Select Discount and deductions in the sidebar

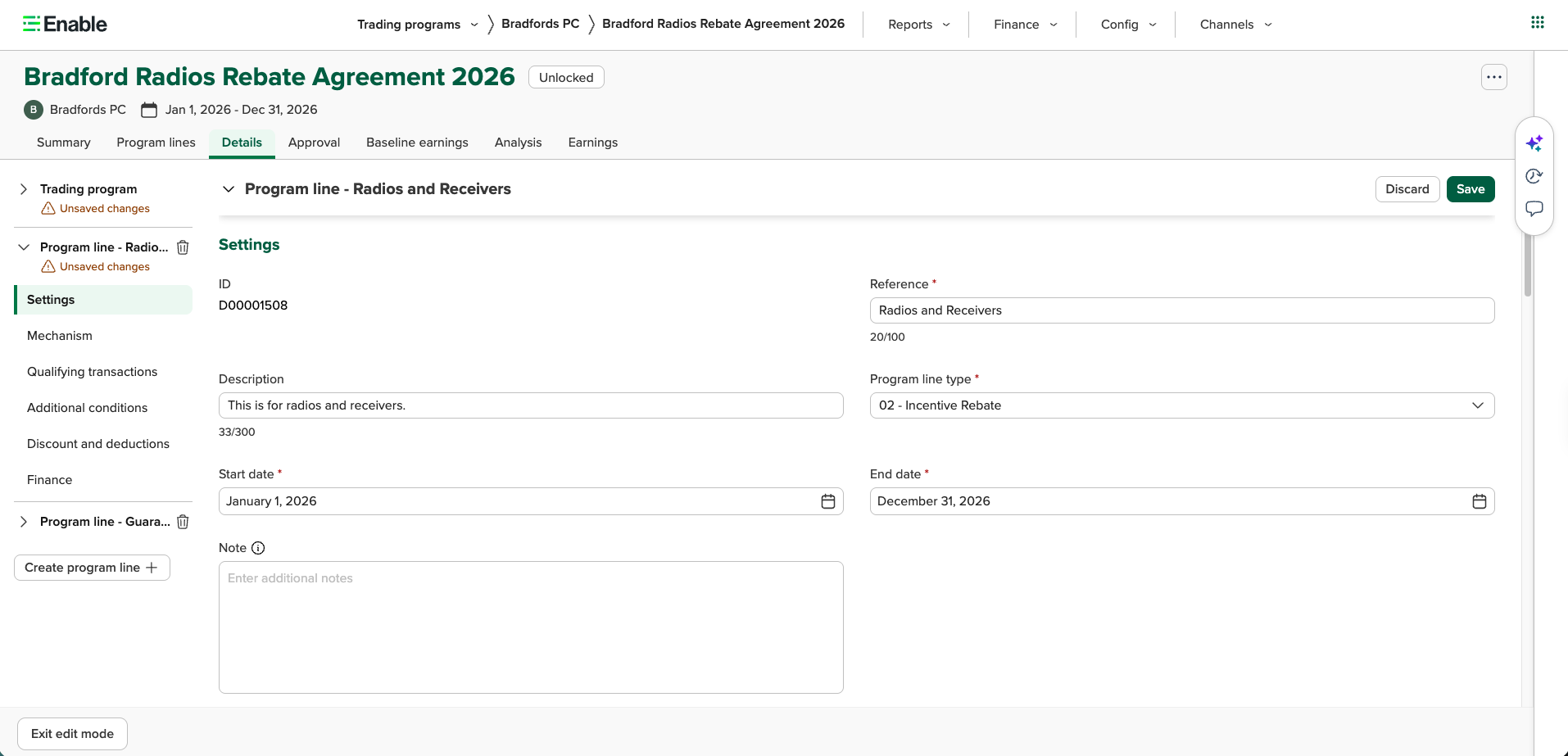[x=103, y=444]
